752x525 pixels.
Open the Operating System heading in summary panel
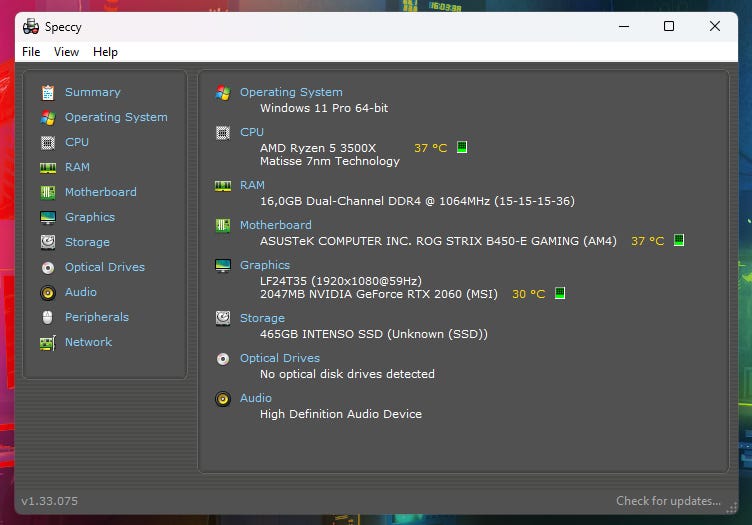(290, 92)
